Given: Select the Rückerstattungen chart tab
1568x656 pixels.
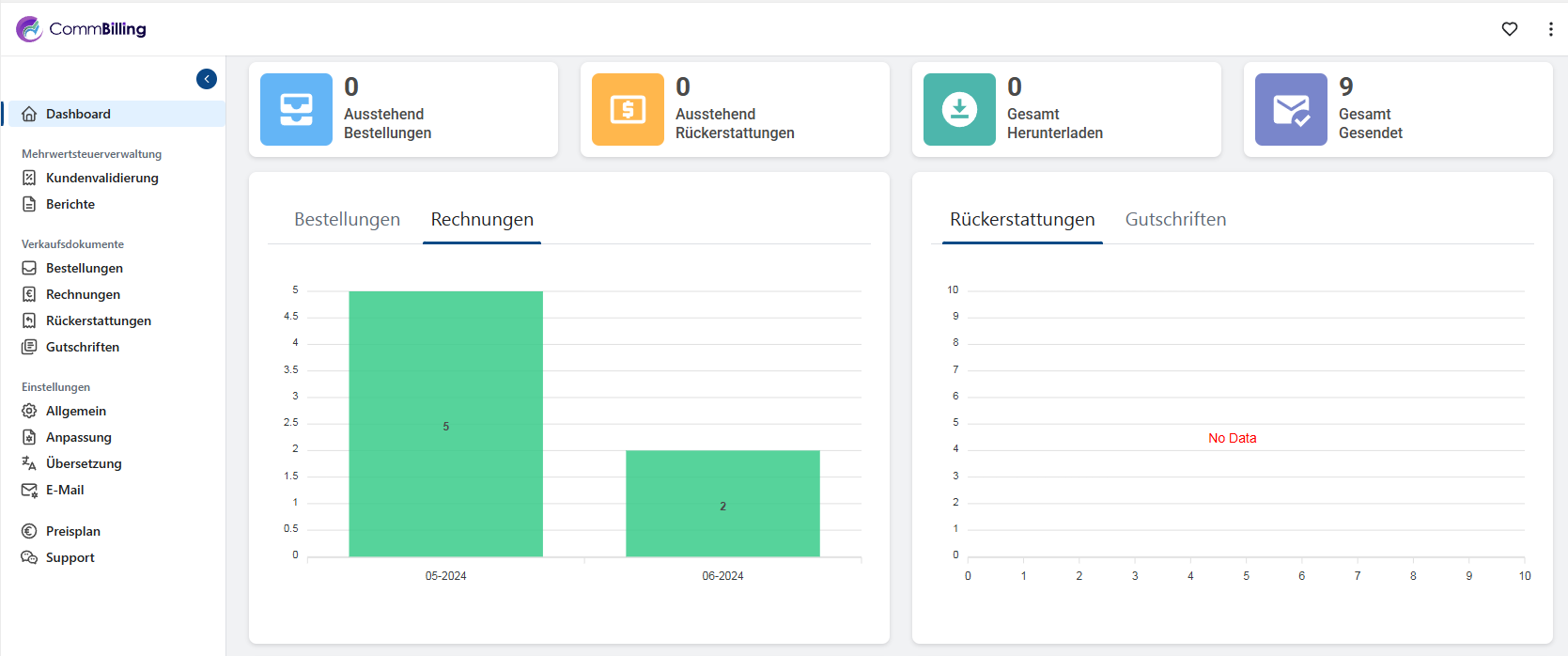Looking at the screenshot, I should [1022, 220].
